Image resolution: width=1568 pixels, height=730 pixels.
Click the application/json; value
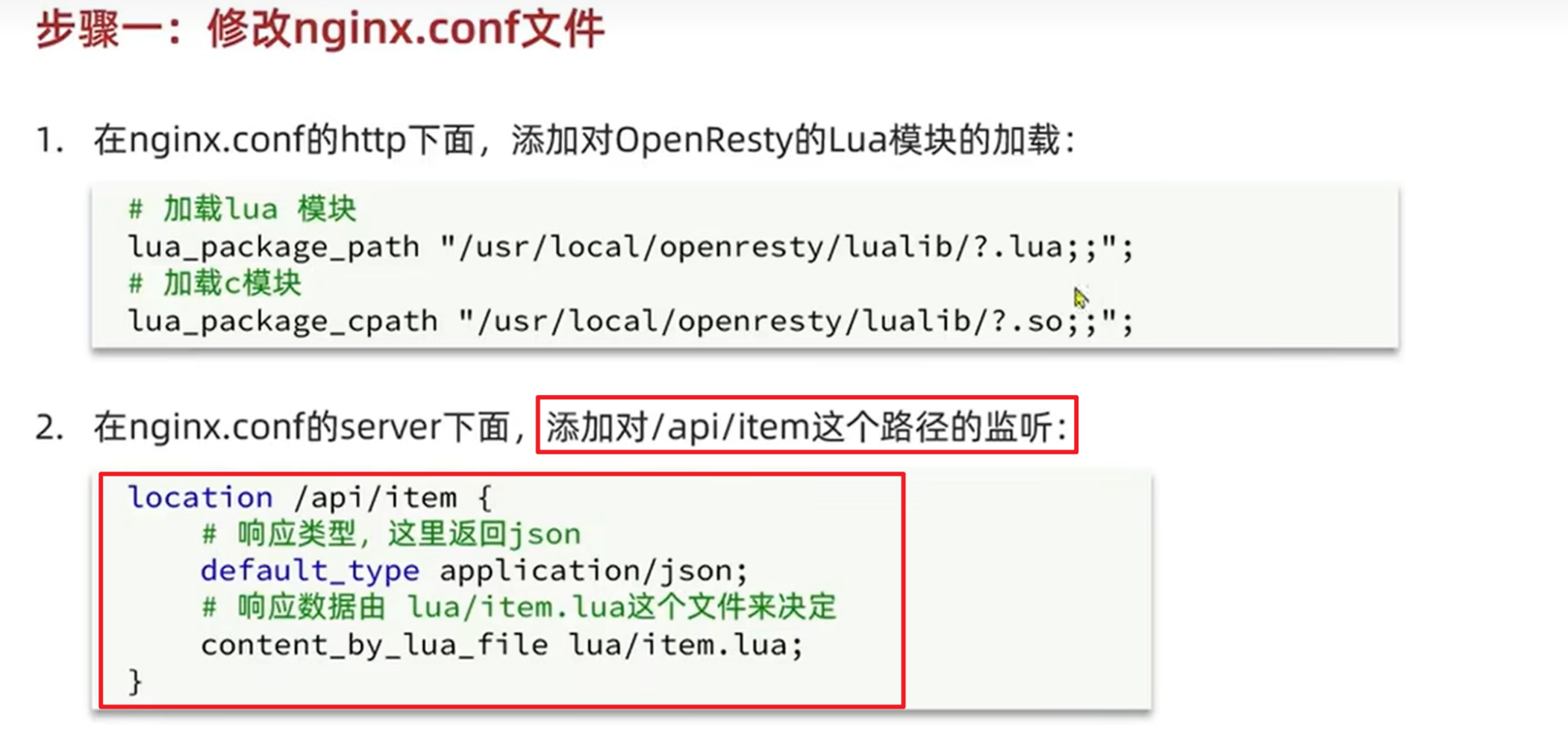point(593,572)
